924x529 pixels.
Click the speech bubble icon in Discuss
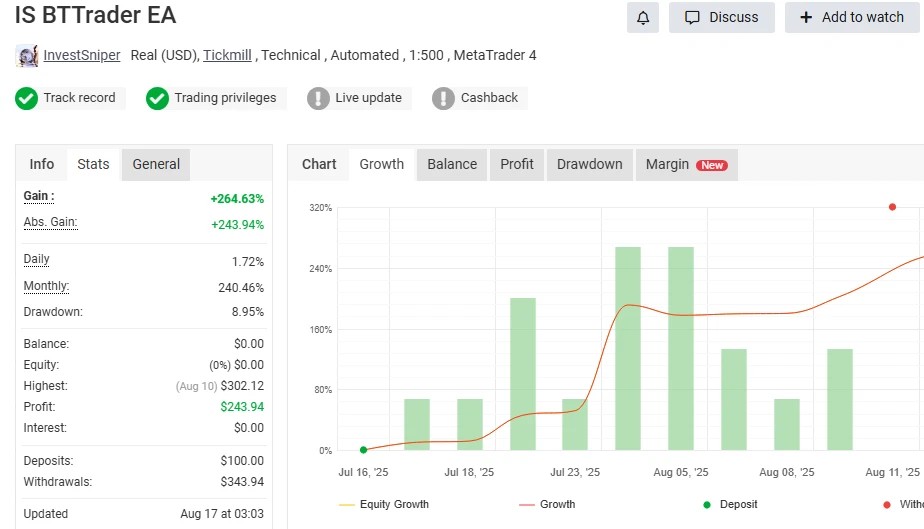click(x=692, y=17)
